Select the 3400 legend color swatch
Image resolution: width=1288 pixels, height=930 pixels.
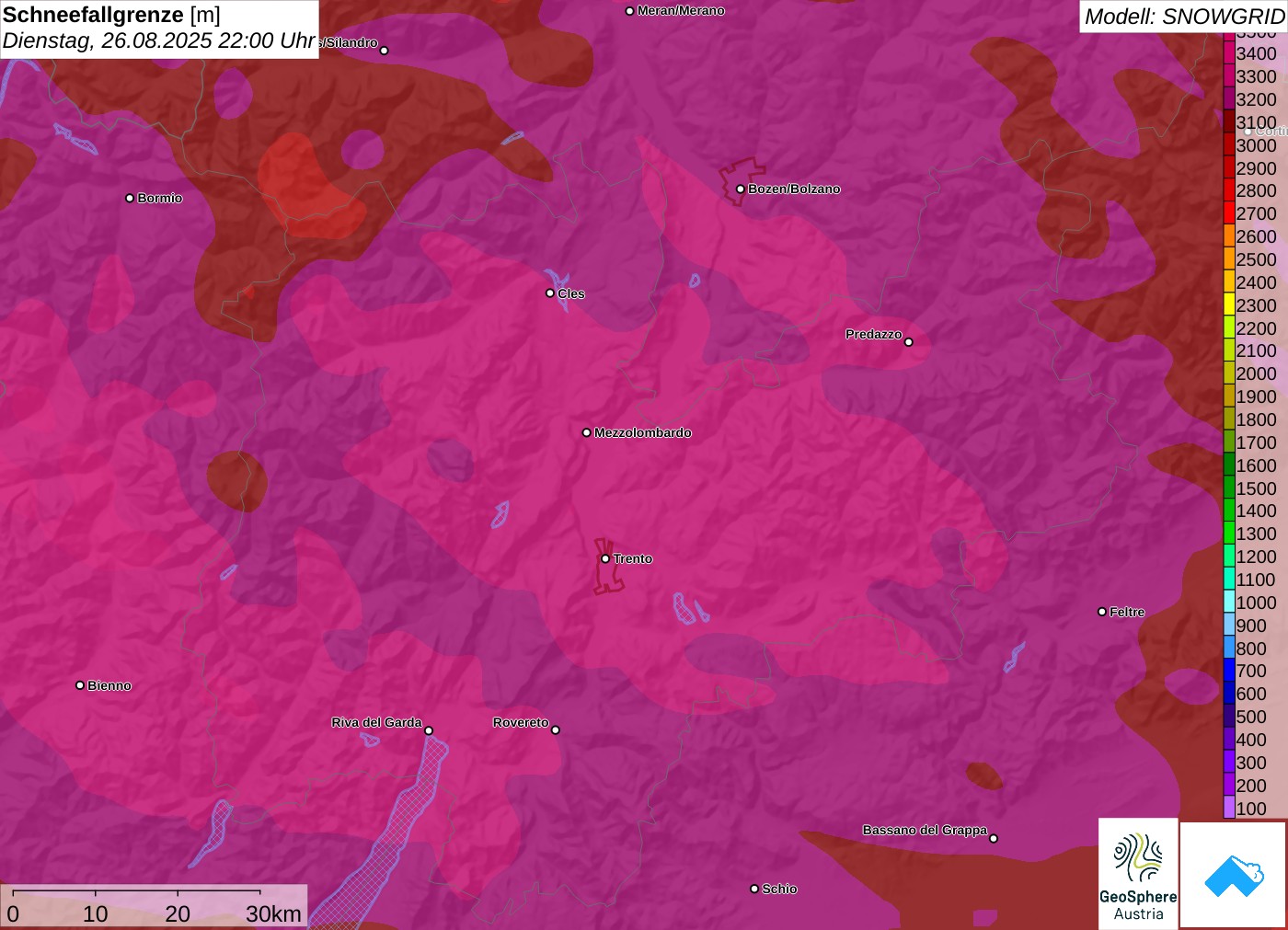[1229, 53]
